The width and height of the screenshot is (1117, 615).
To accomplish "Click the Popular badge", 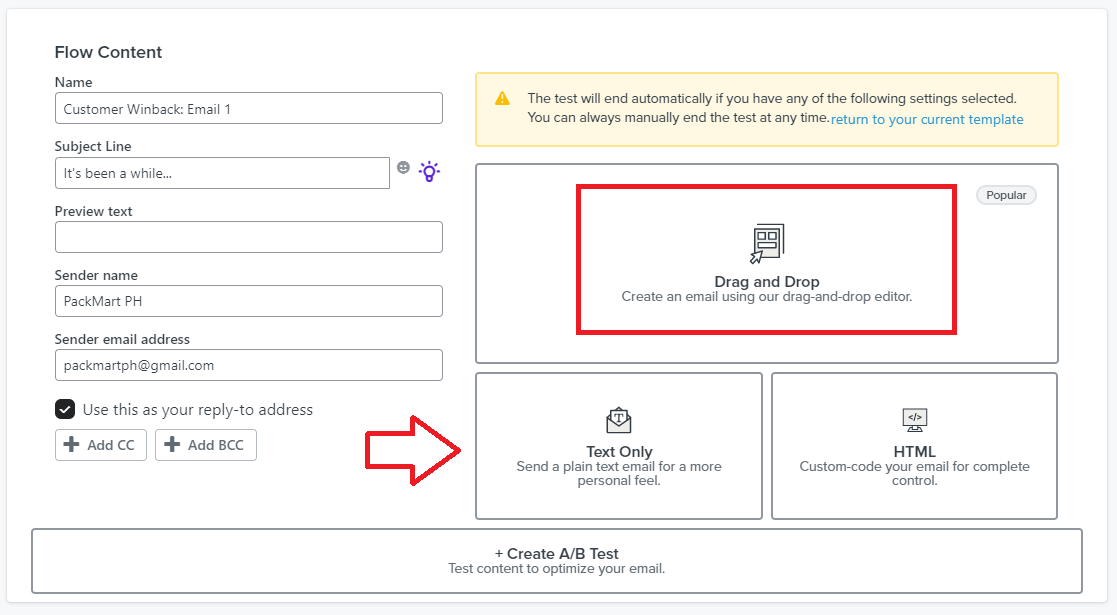I will click(x=1006, y=195).
